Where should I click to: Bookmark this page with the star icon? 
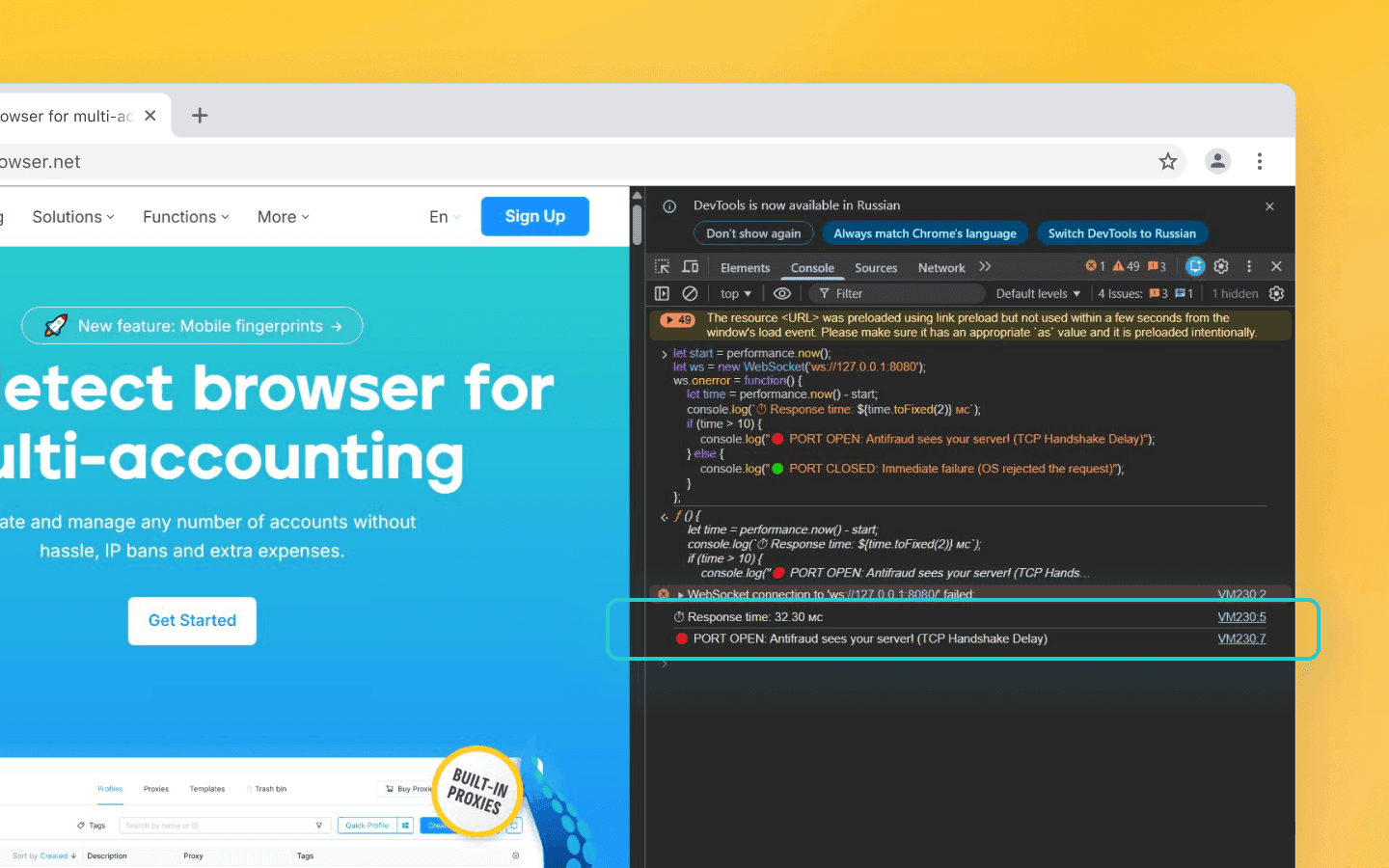(1168, 161)
